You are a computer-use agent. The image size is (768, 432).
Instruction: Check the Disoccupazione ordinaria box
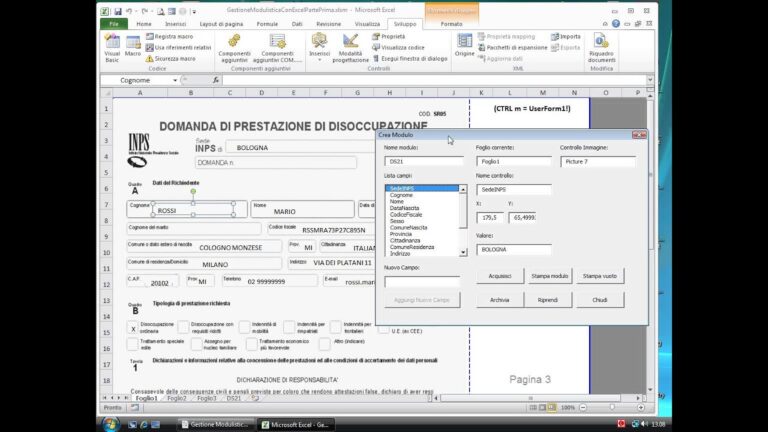pyautogui.click(x=132, y=328)
